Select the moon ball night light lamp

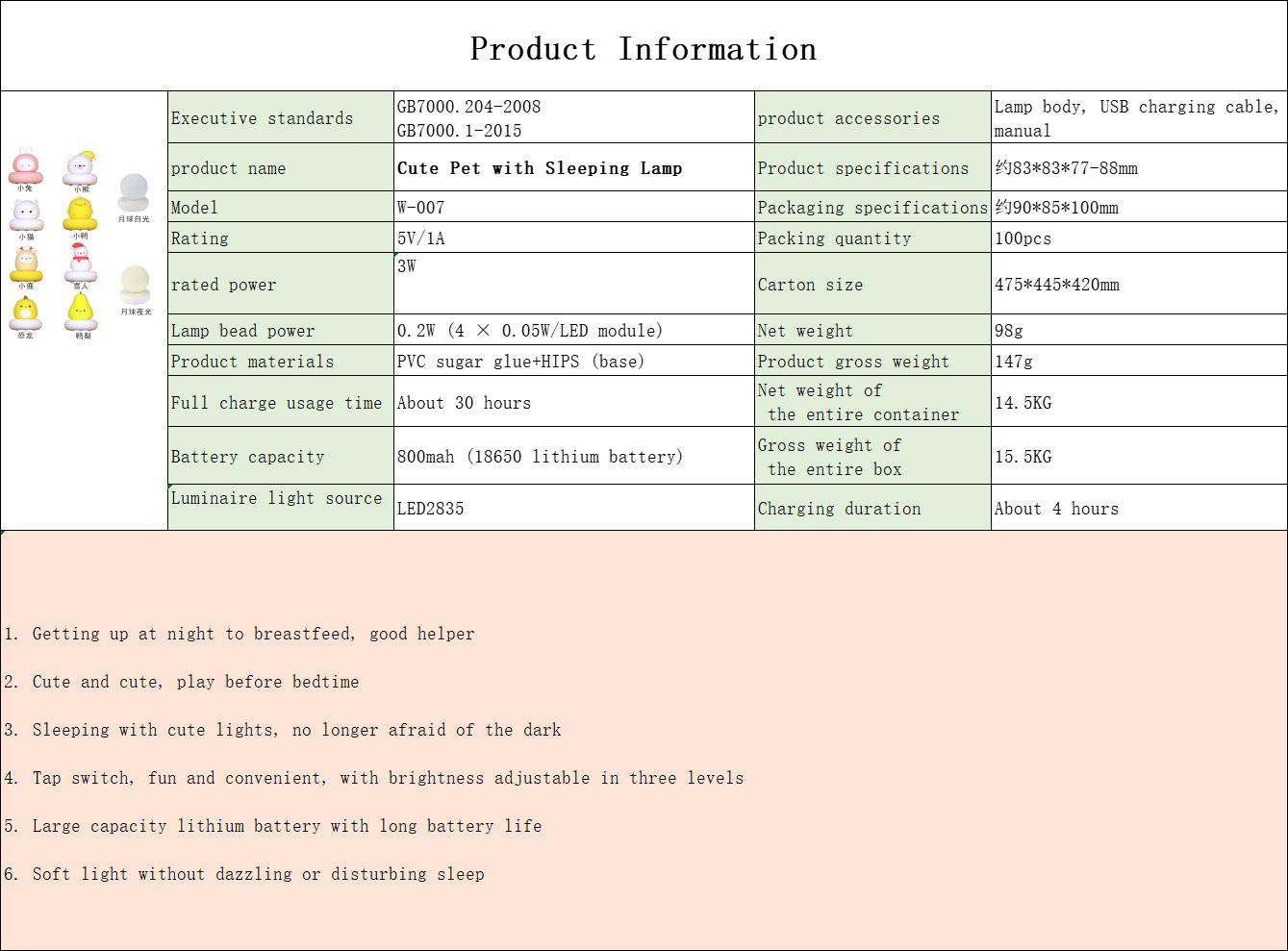click(135, 286)
